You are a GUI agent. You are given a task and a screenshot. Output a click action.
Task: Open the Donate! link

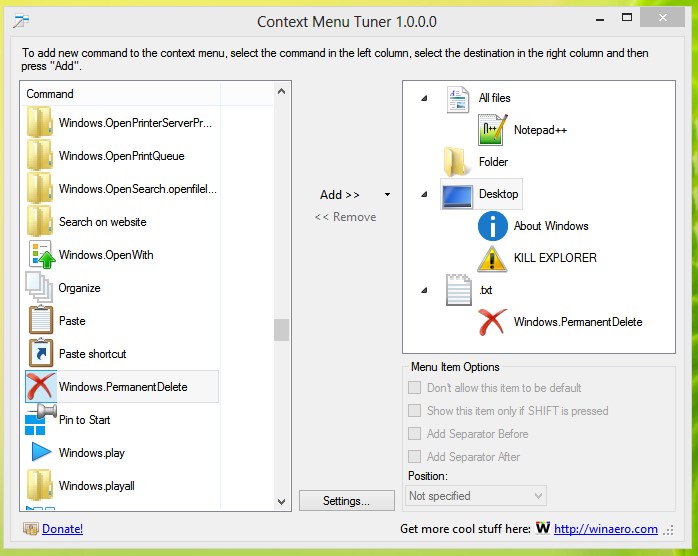click(62, 529)
